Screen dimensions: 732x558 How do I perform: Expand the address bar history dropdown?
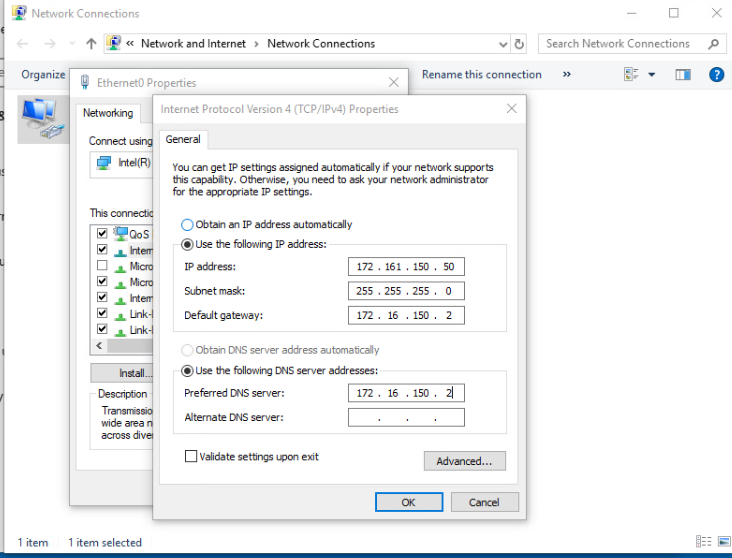(502, 44)
